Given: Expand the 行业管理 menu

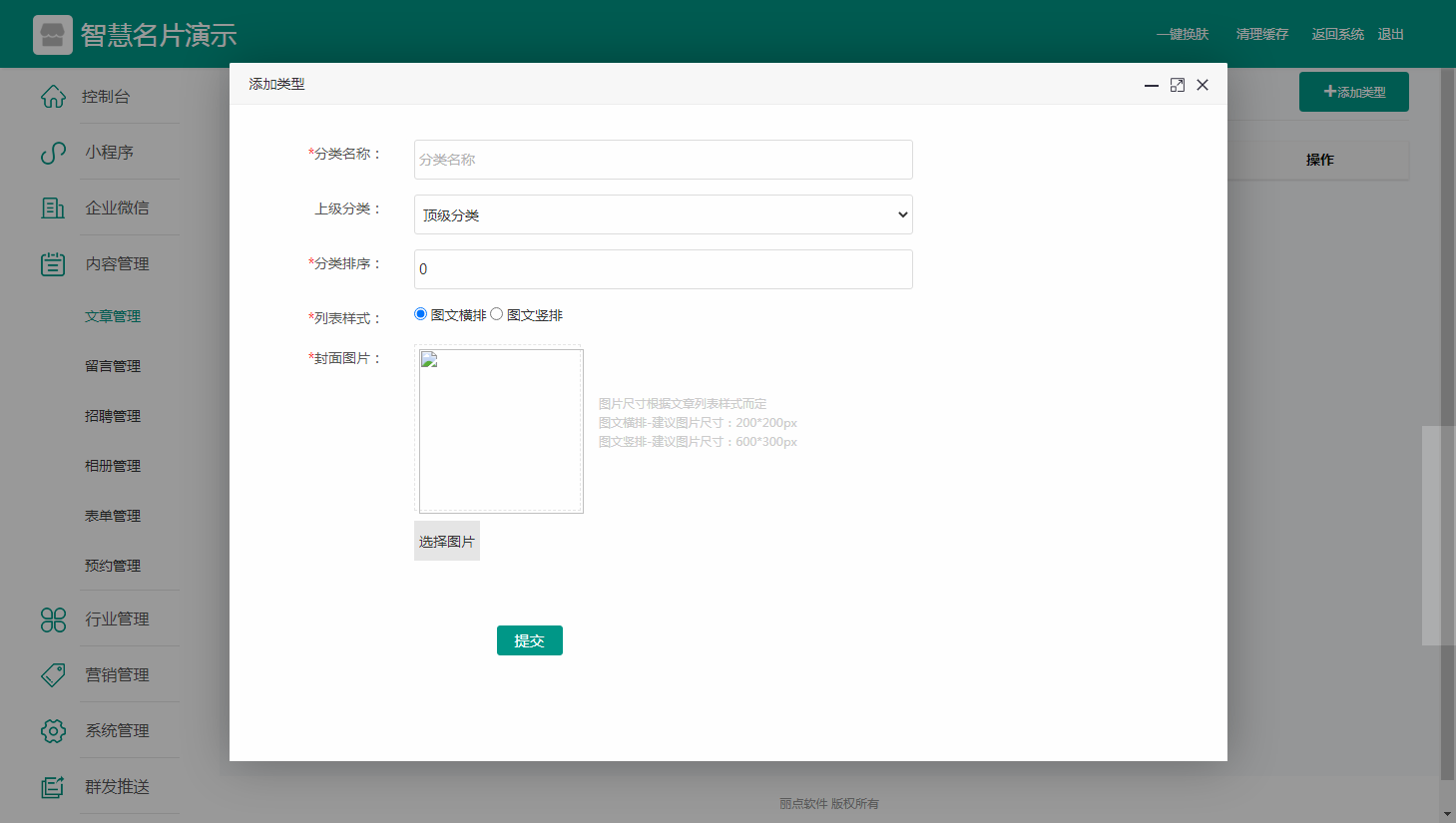Looking at the screenshot, I should (x=117, y=619).
